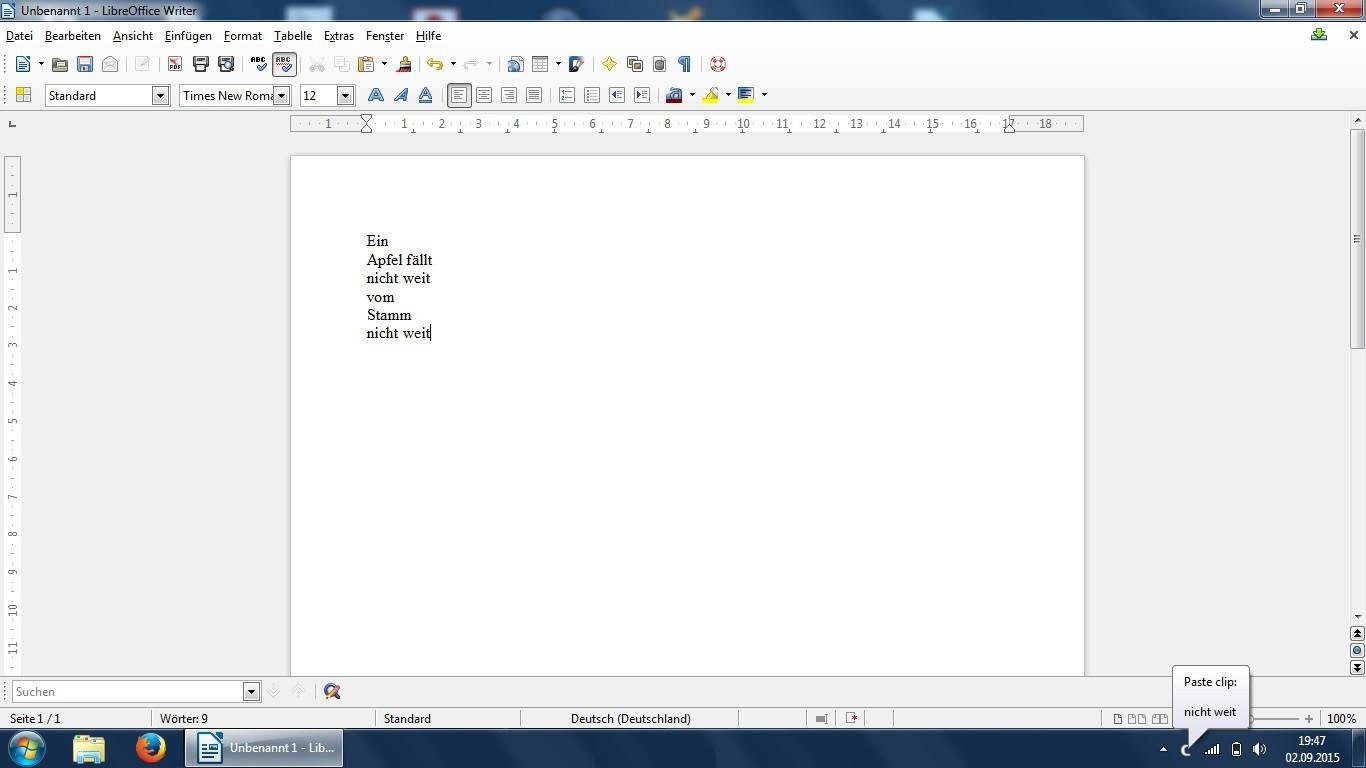Image resolution: width=1366 pixels, height=768 pixels.
Task: Toggle formatting marks pilcrow
Action: tap(684, 64)
